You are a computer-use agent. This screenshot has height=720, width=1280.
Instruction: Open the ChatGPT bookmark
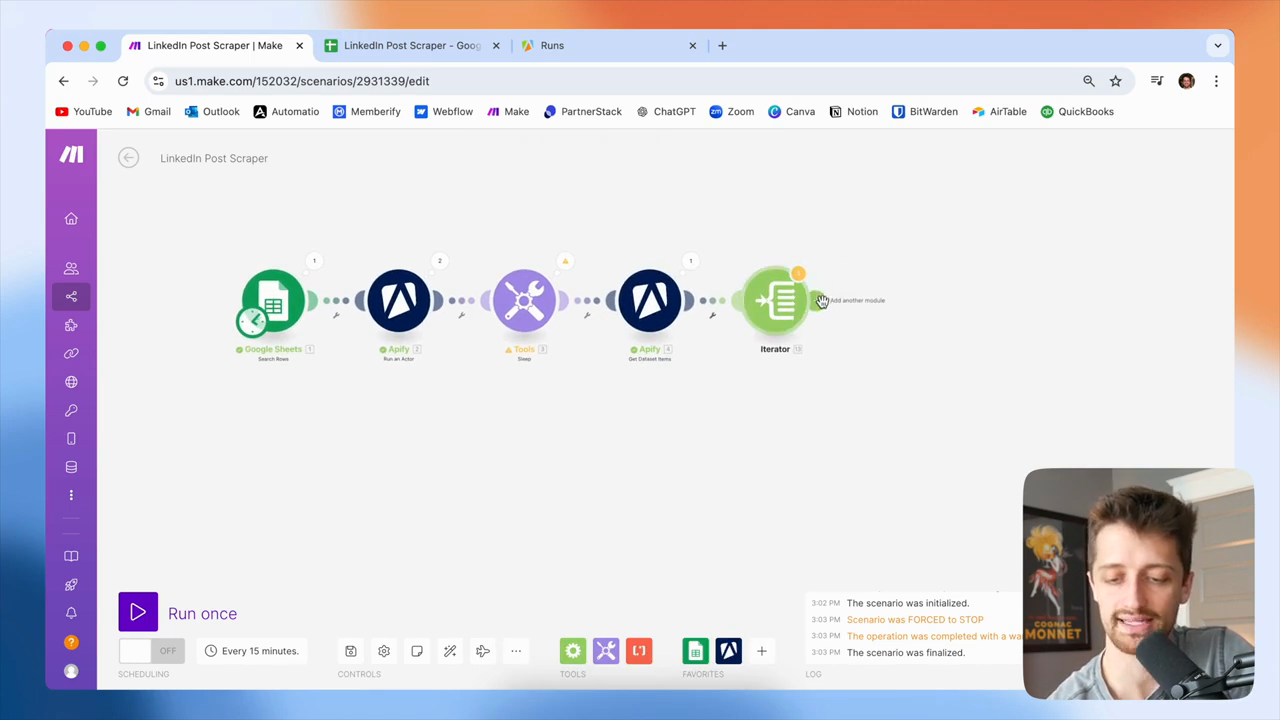(x=666, y=112)
